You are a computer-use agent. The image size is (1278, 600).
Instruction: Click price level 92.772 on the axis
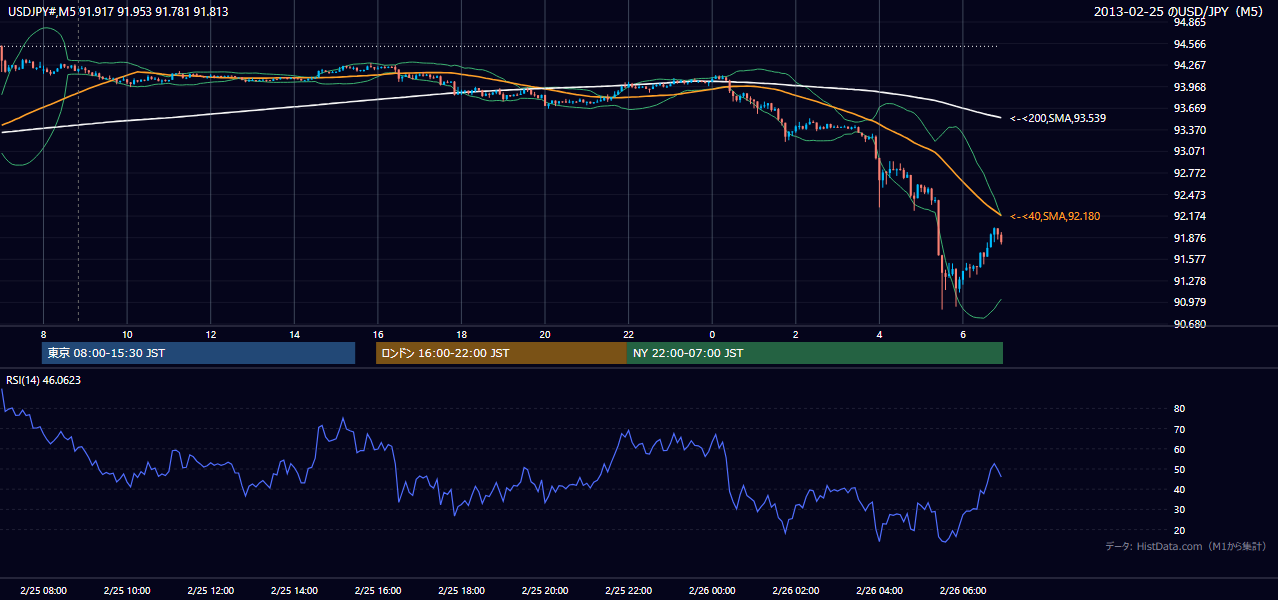pos(1189,173)
